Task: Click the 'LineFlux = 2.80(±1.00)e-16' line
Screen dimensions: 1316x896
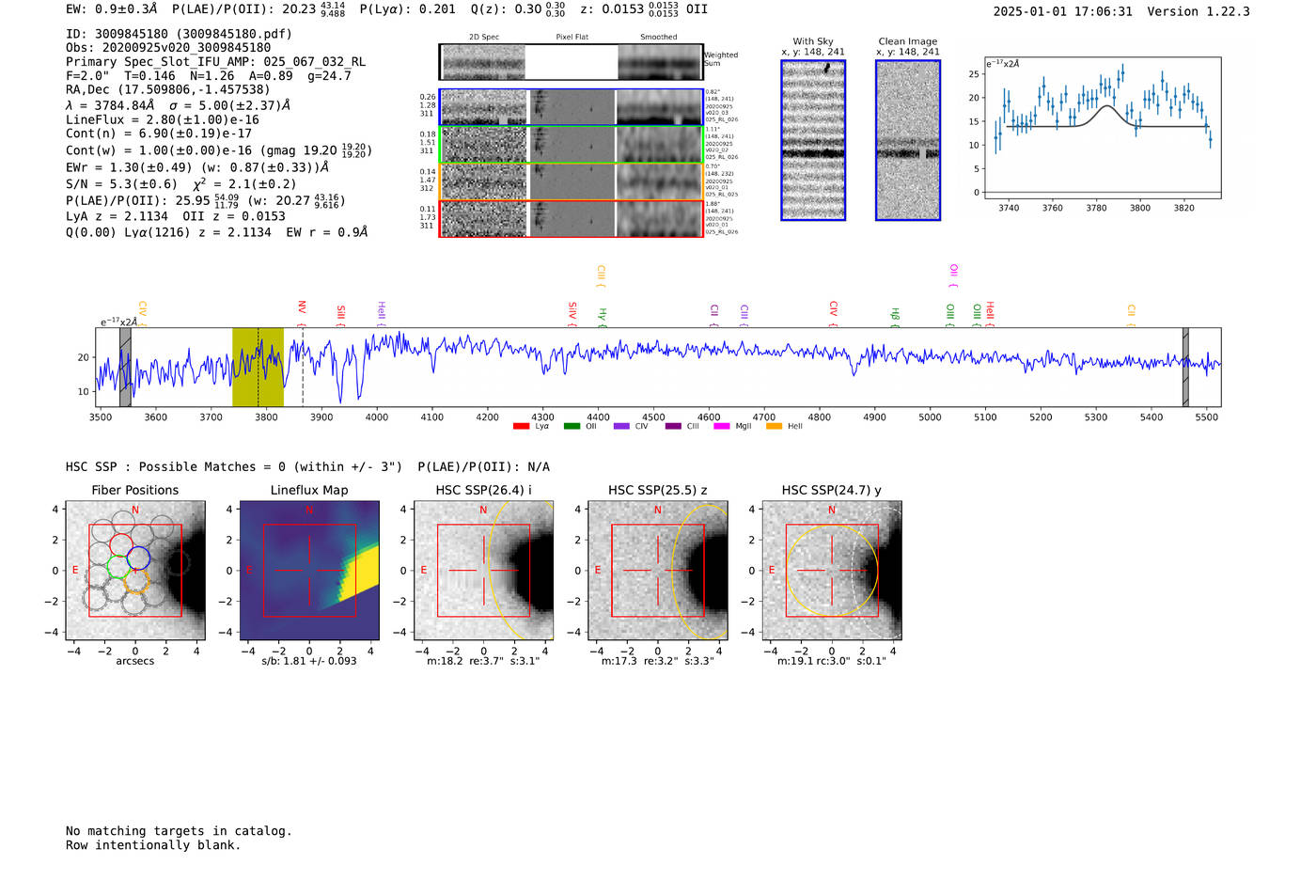Action: (x=163, y=120)
